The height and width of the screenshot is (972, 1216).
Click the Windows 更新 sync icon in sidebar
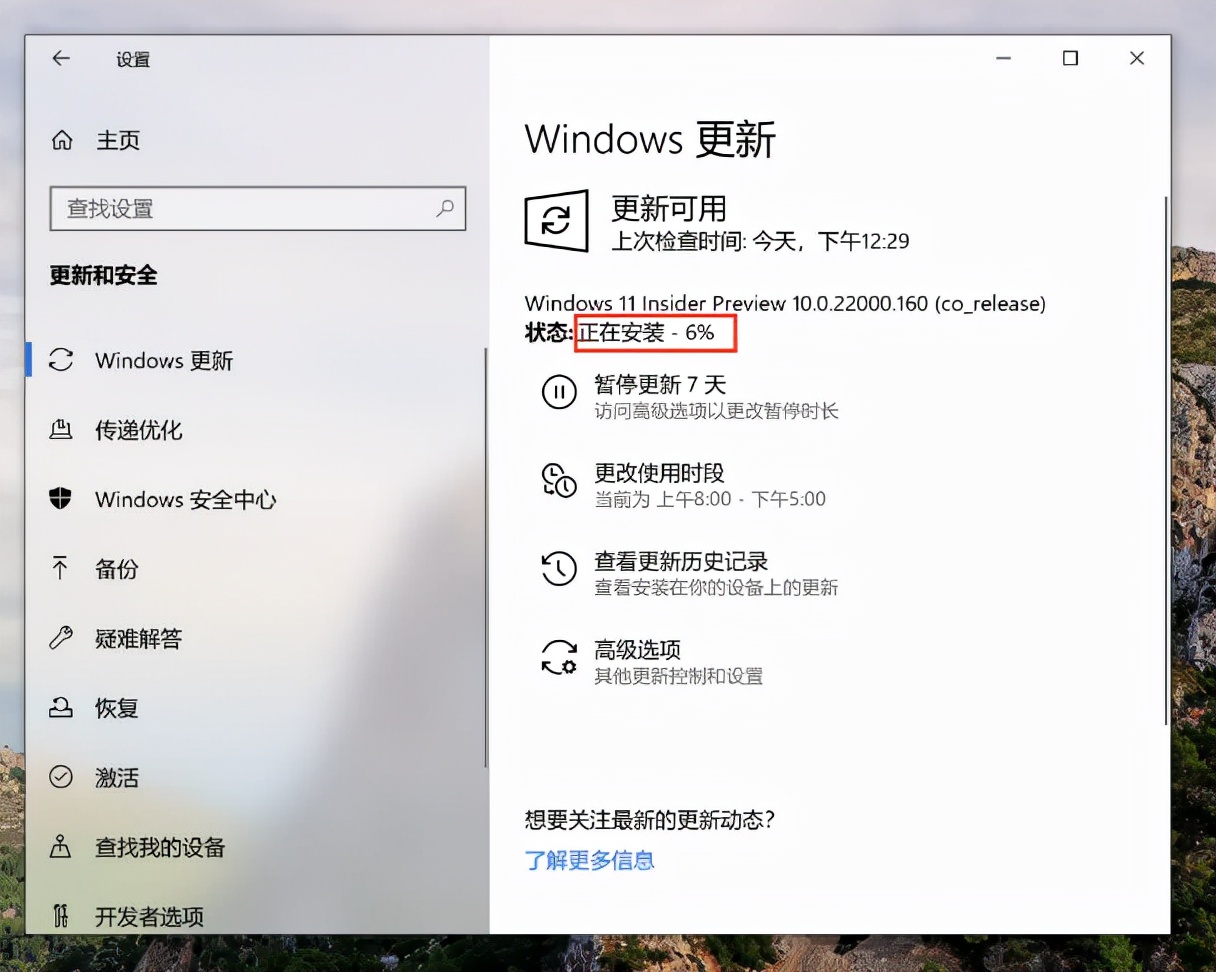[62, 360]
